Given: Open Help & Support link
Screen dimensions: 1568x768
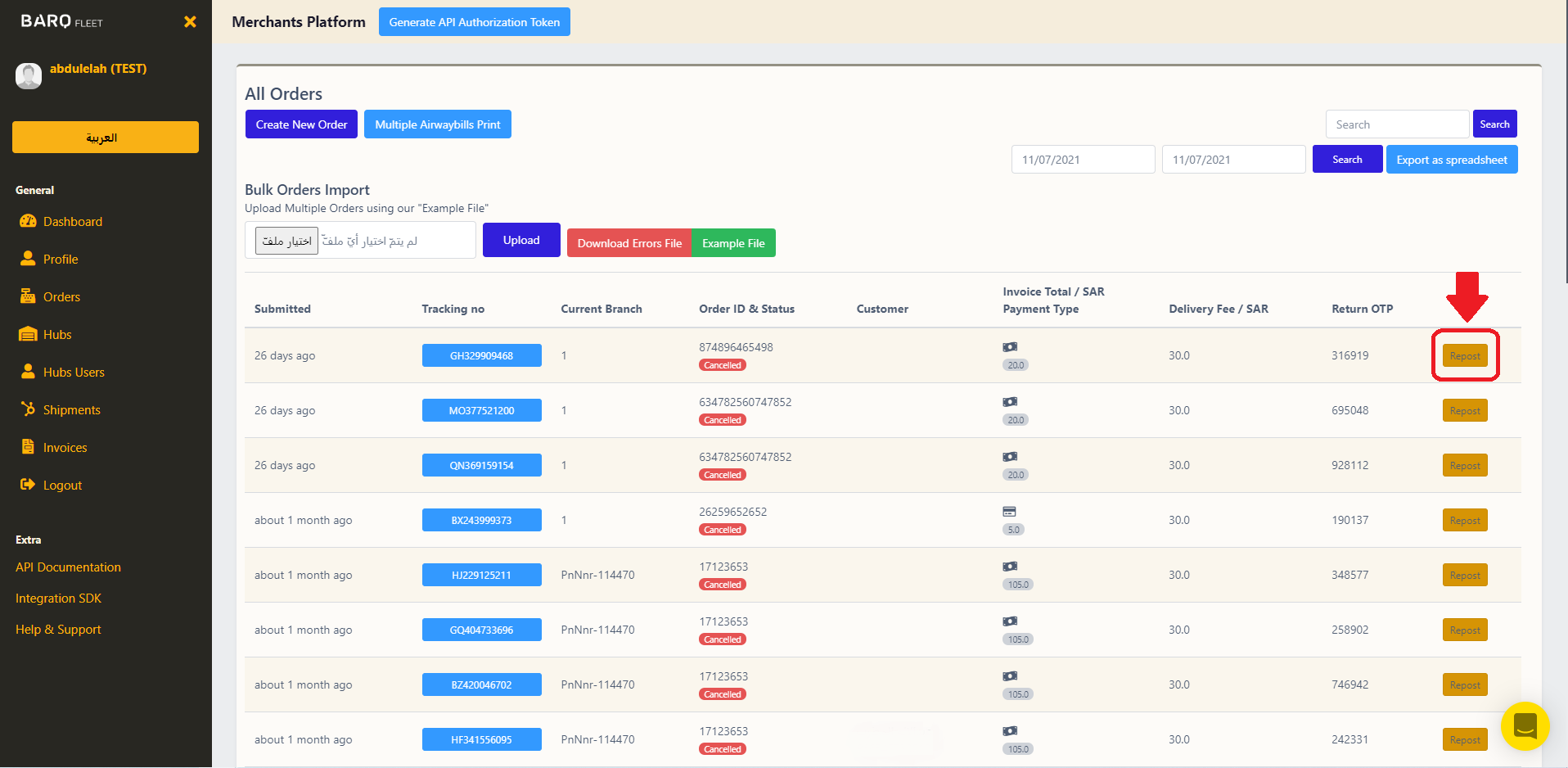Looking at the screenshot, I should 58,629.
